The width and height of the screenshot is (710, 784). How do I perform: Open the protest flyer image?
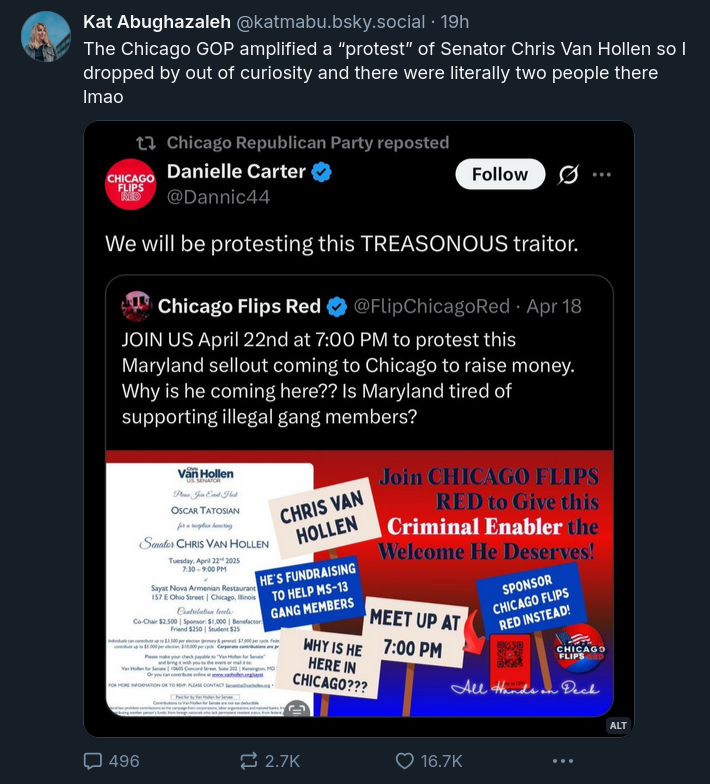[x=360, y=583]
